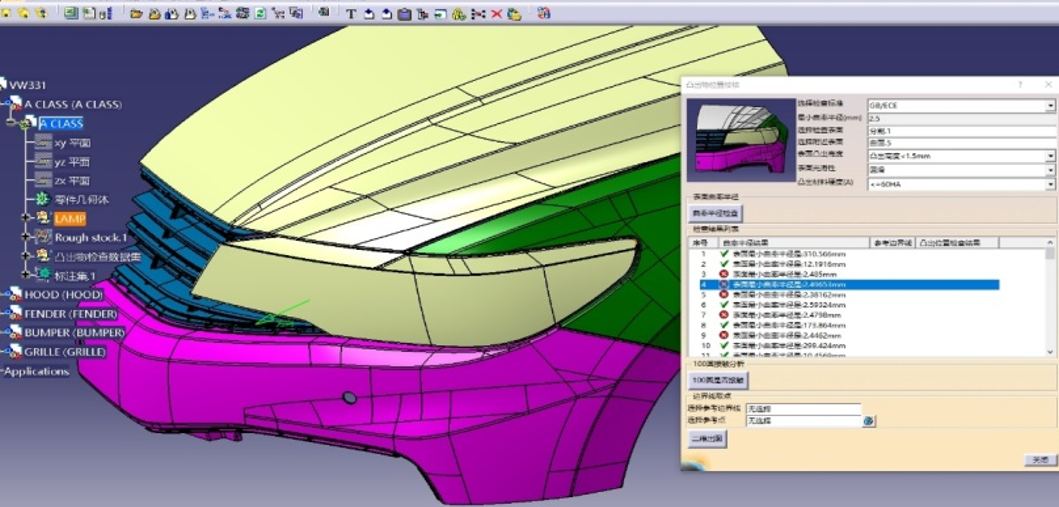This screenshot has width=1059, height=507.
Task: Open the protrusion height <1.5mm dropdown
Action: [1050, 156]
